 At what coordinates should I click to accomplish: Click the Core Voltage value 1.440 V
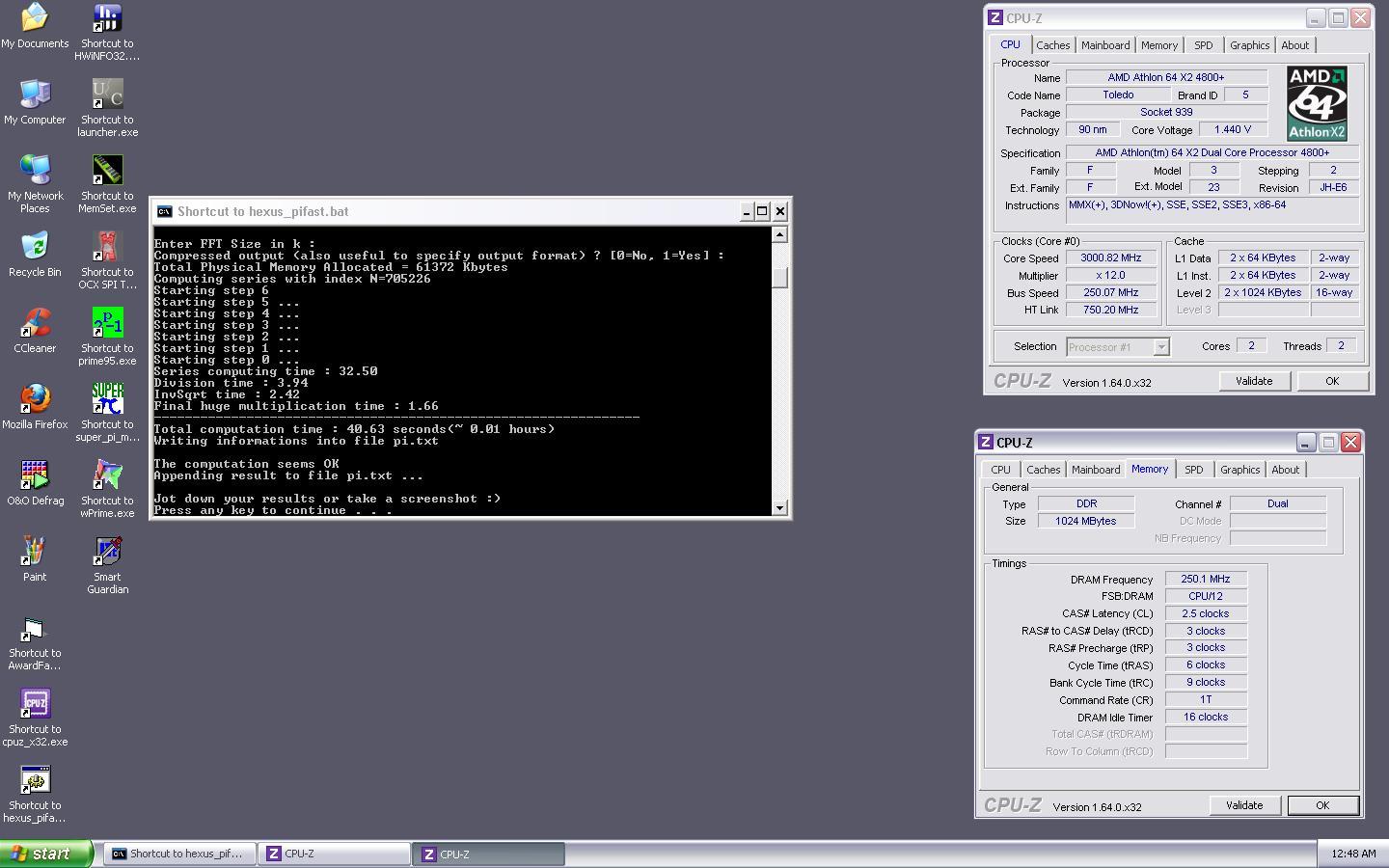[1233, 129]
